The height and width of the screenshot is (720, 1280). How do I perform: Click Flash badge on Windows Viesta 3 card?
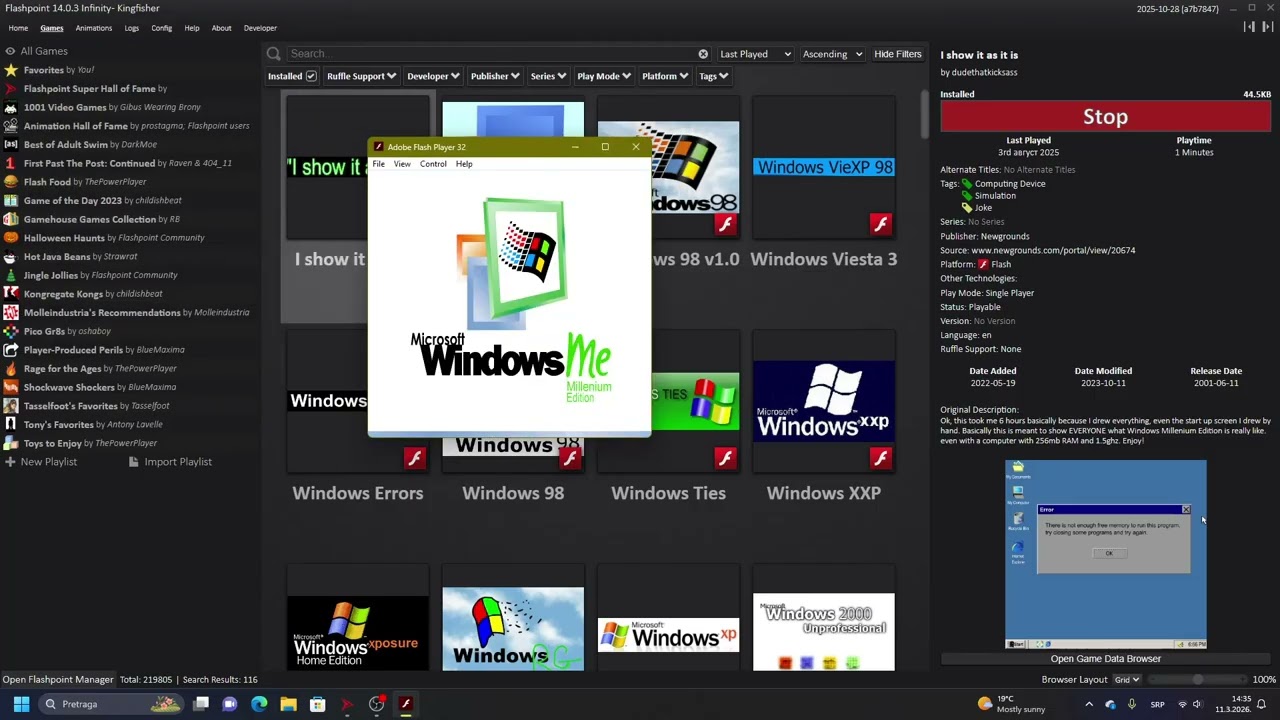click(x=880, y=224)
